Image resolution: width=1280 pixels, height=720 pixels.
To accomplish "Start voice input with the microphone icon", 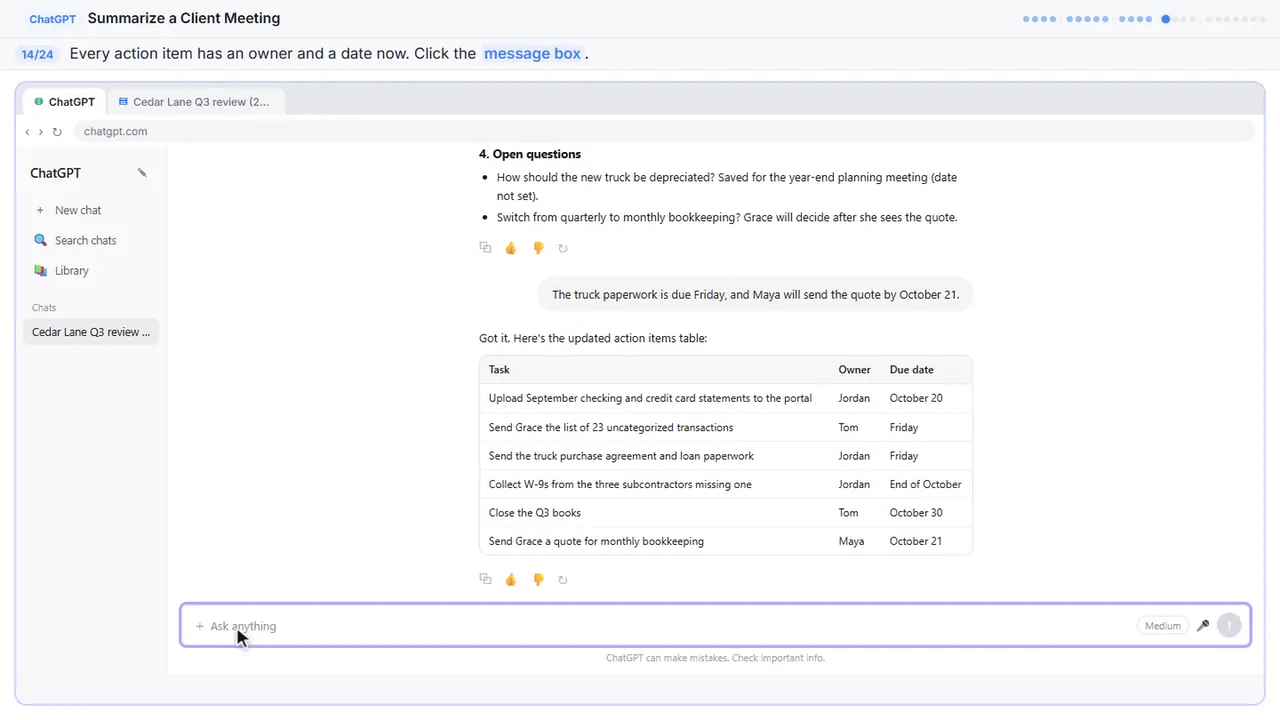I will coord(1203,626).
